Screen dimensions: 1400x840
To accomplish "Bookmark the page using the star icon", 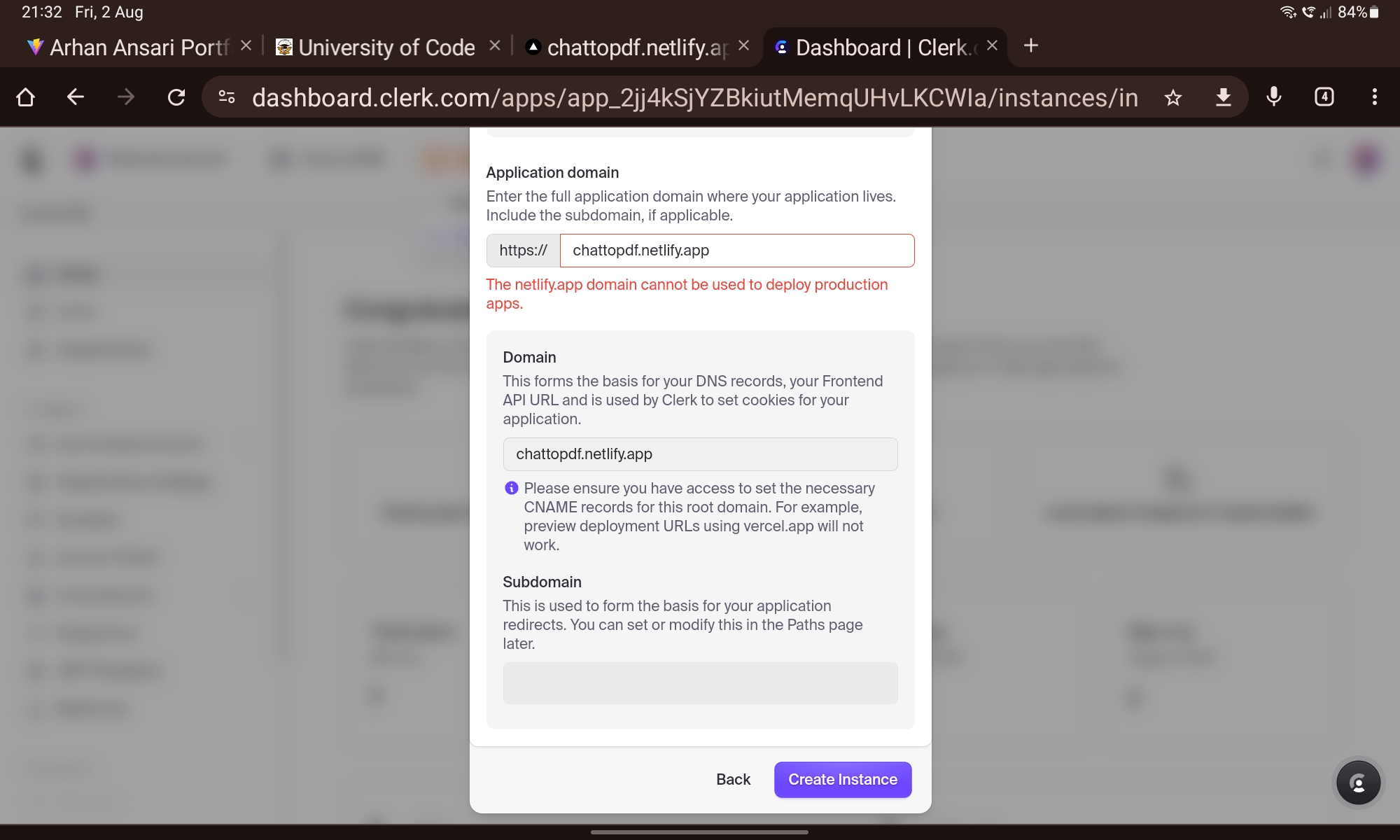I will pos(1172,97).
